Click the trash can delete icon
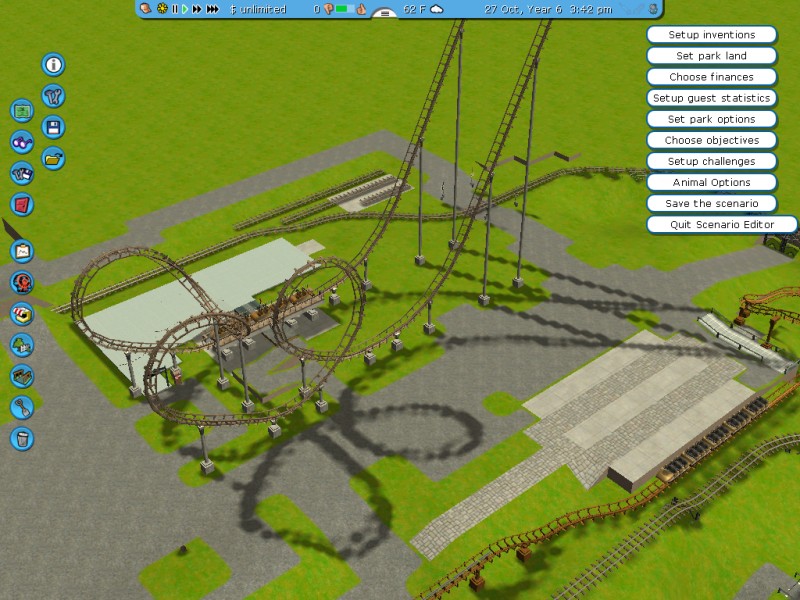 click(22, 439)
